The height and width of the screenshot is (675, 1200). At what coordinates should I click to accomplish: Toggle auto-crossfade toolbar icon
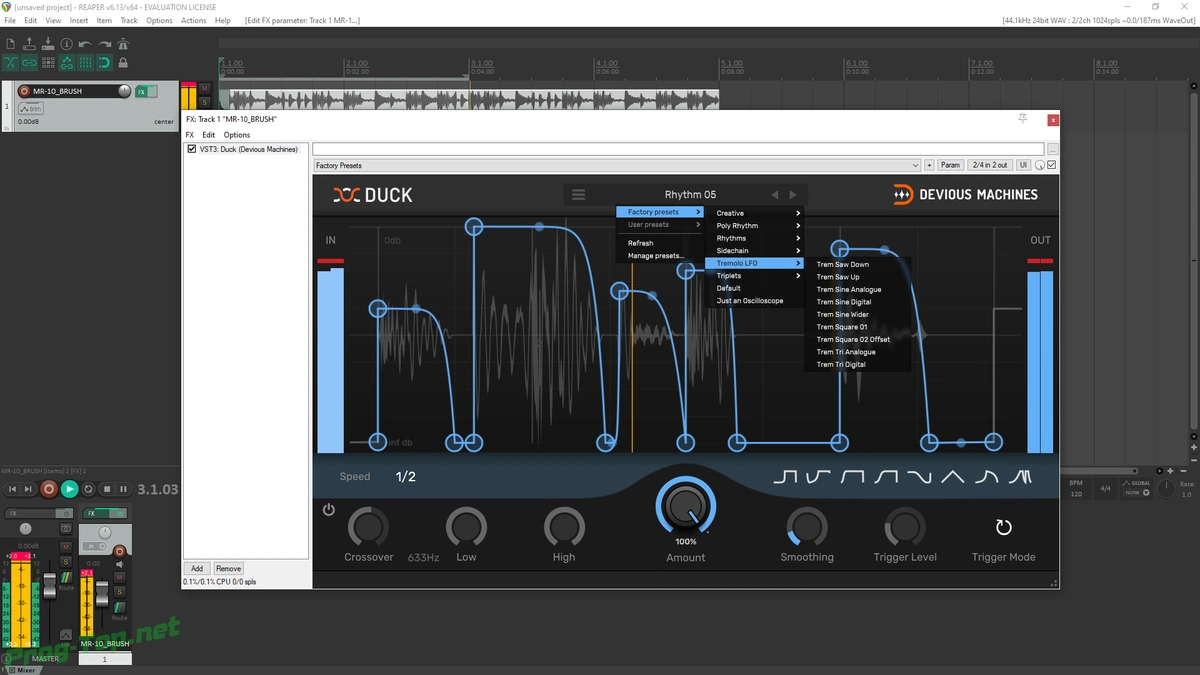tap(11, 63)
